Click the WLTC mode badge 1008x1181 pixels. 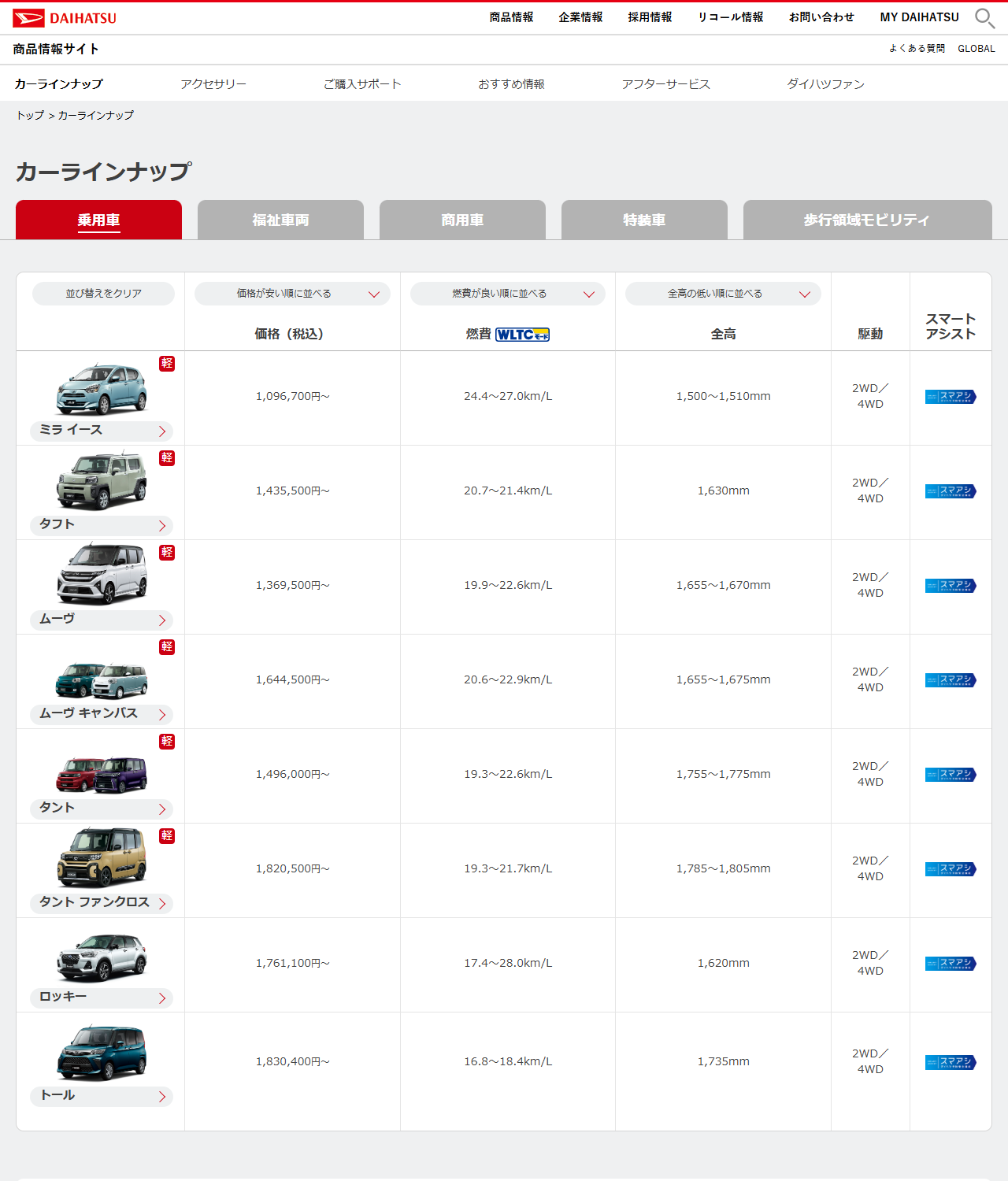tap(523, 335)
